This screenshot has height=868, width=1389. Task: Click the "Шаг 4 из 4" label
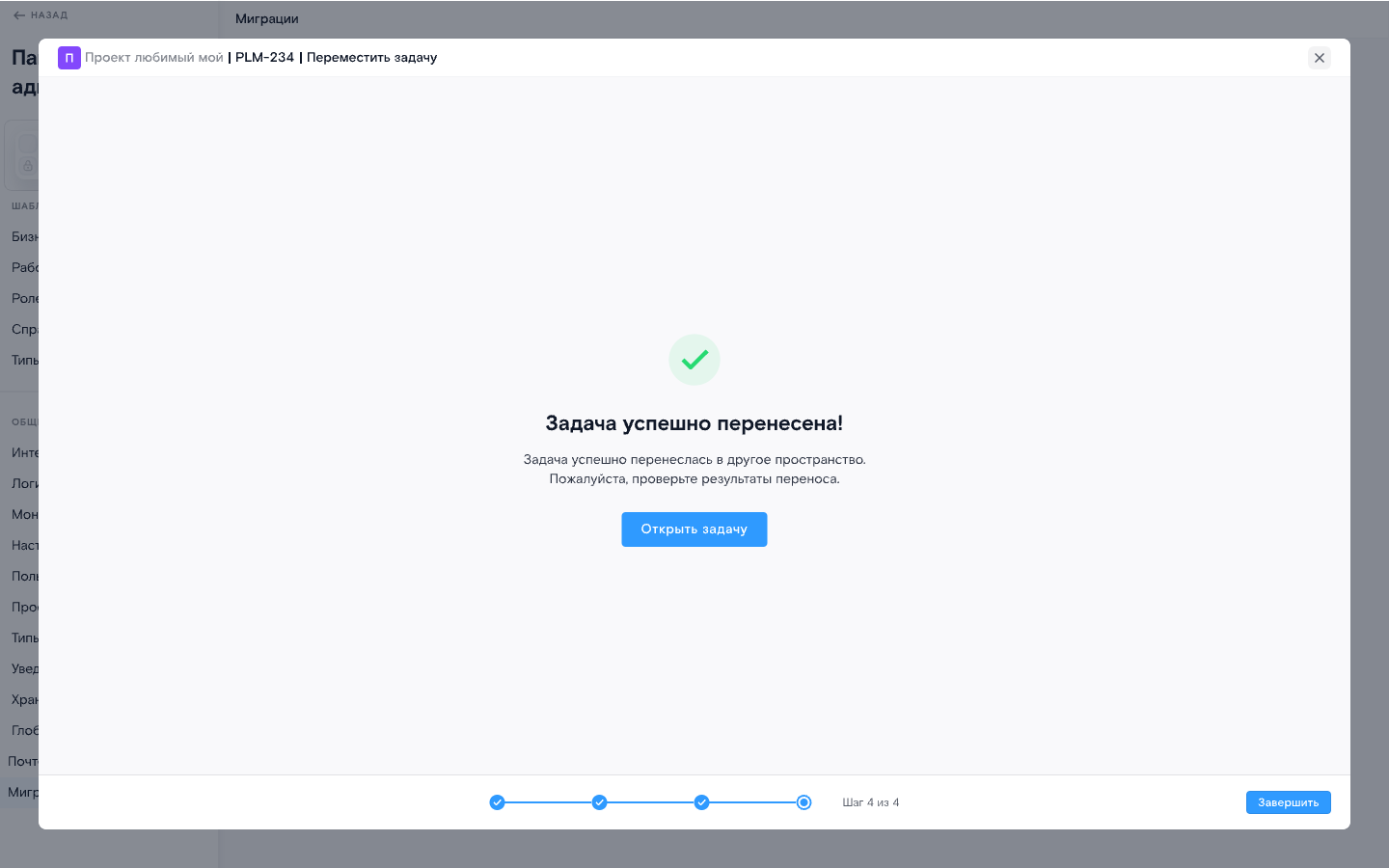pyautogui.click(x=870, y=802)
